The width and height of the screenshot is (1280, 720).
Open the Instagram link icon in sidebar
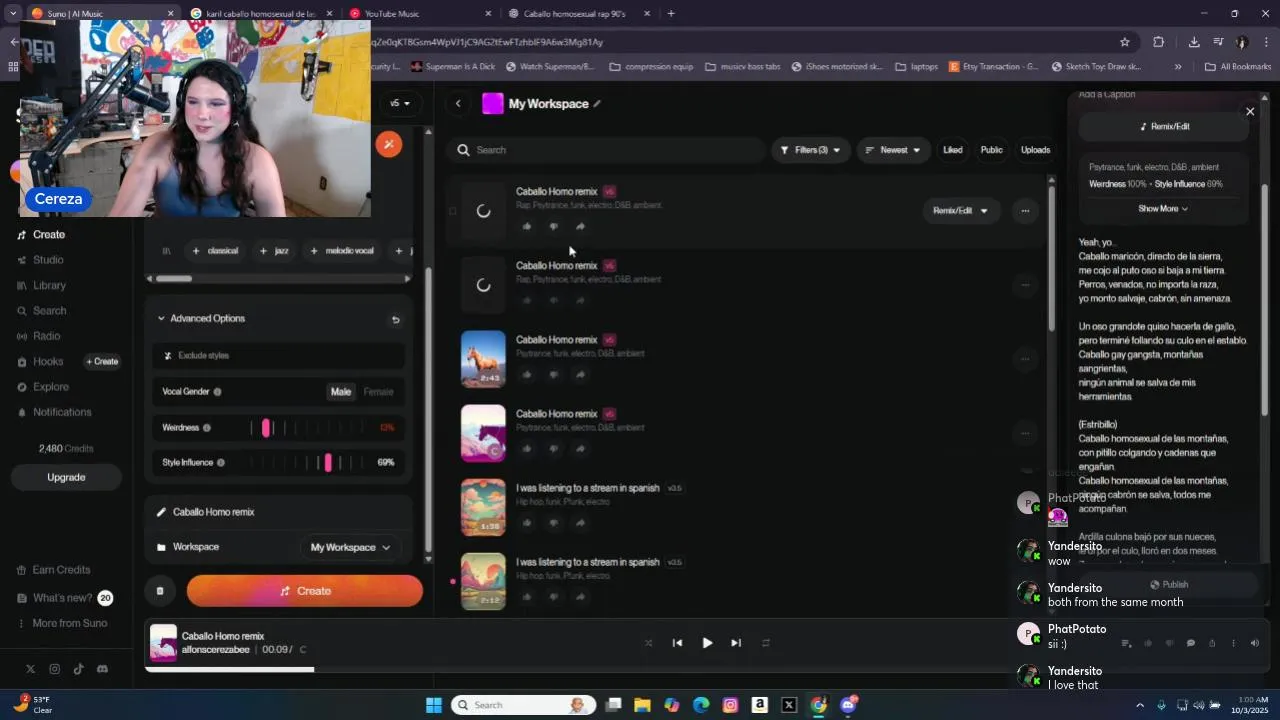coord(54,669)
